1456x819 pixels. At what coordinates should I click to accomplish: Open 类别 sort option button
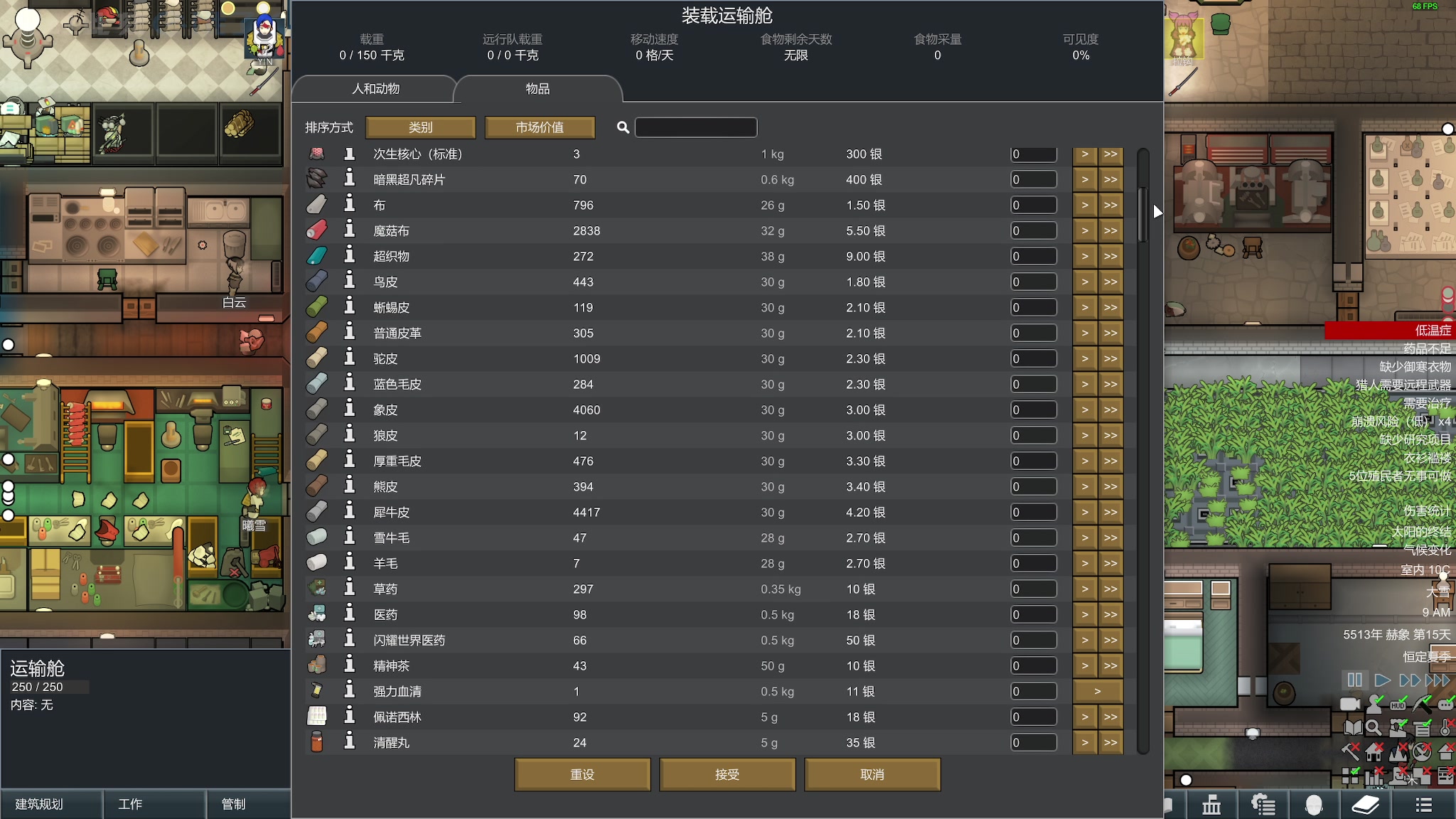[x=420, y=127]
